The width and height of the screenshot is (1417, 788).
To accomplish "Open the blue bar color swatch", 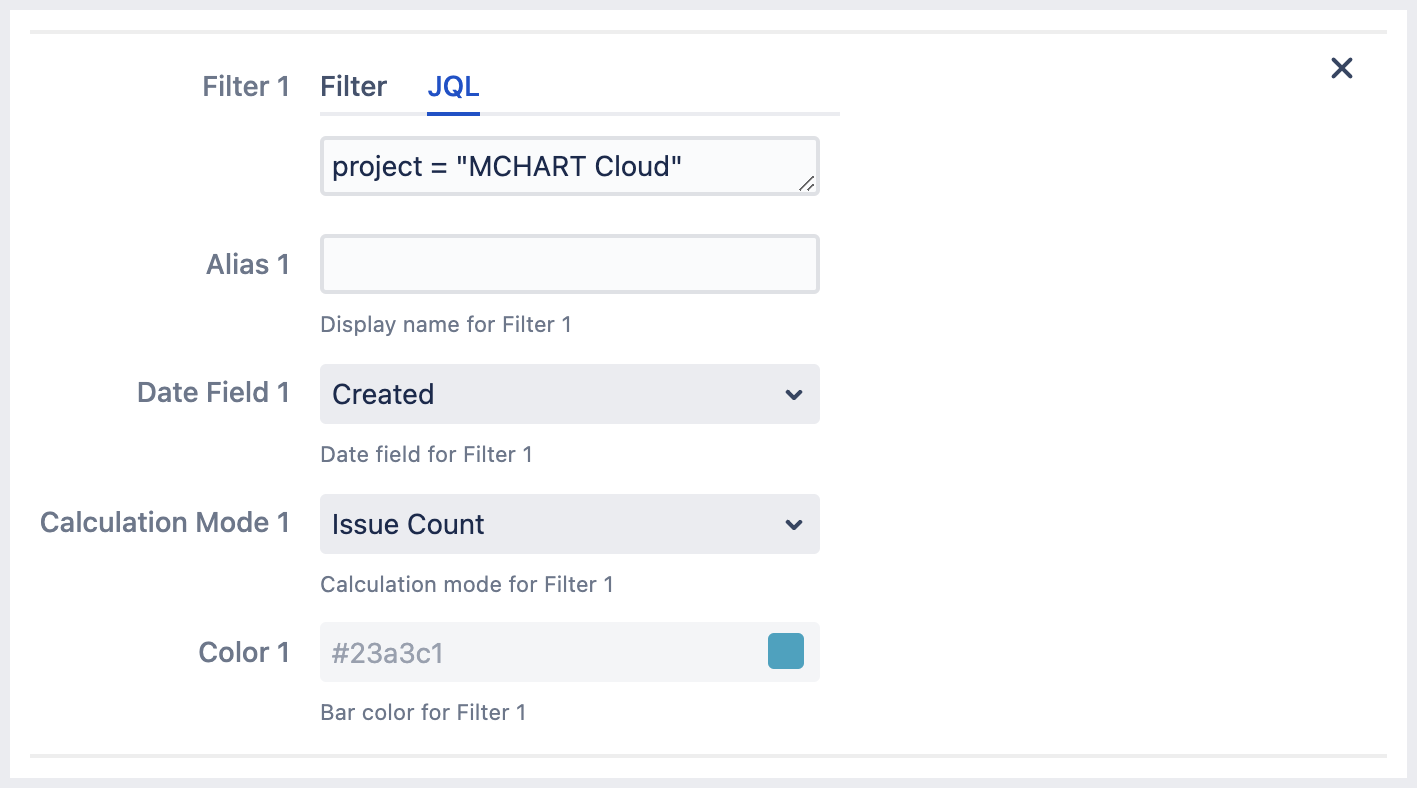I will tap(785, 651).
